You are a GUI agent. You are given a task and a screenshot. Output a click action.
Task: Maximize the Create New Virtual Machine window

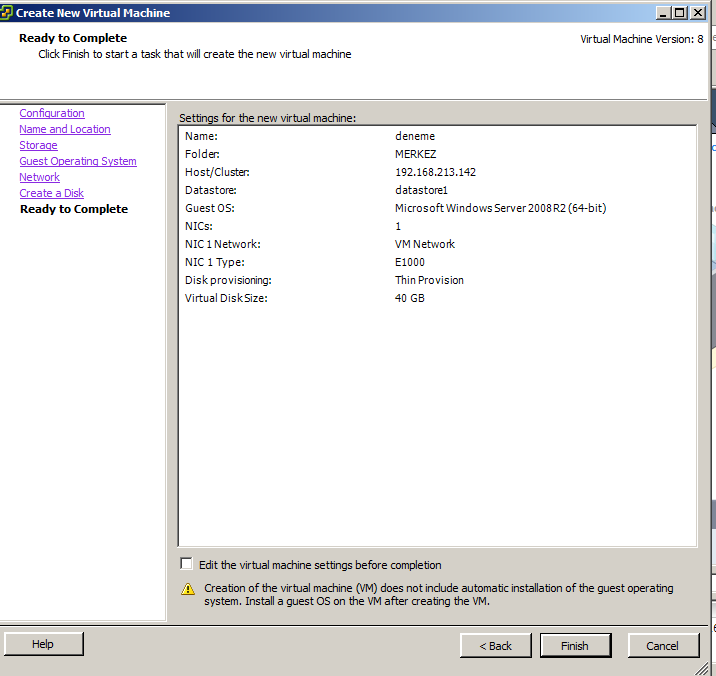pos(680,13)
